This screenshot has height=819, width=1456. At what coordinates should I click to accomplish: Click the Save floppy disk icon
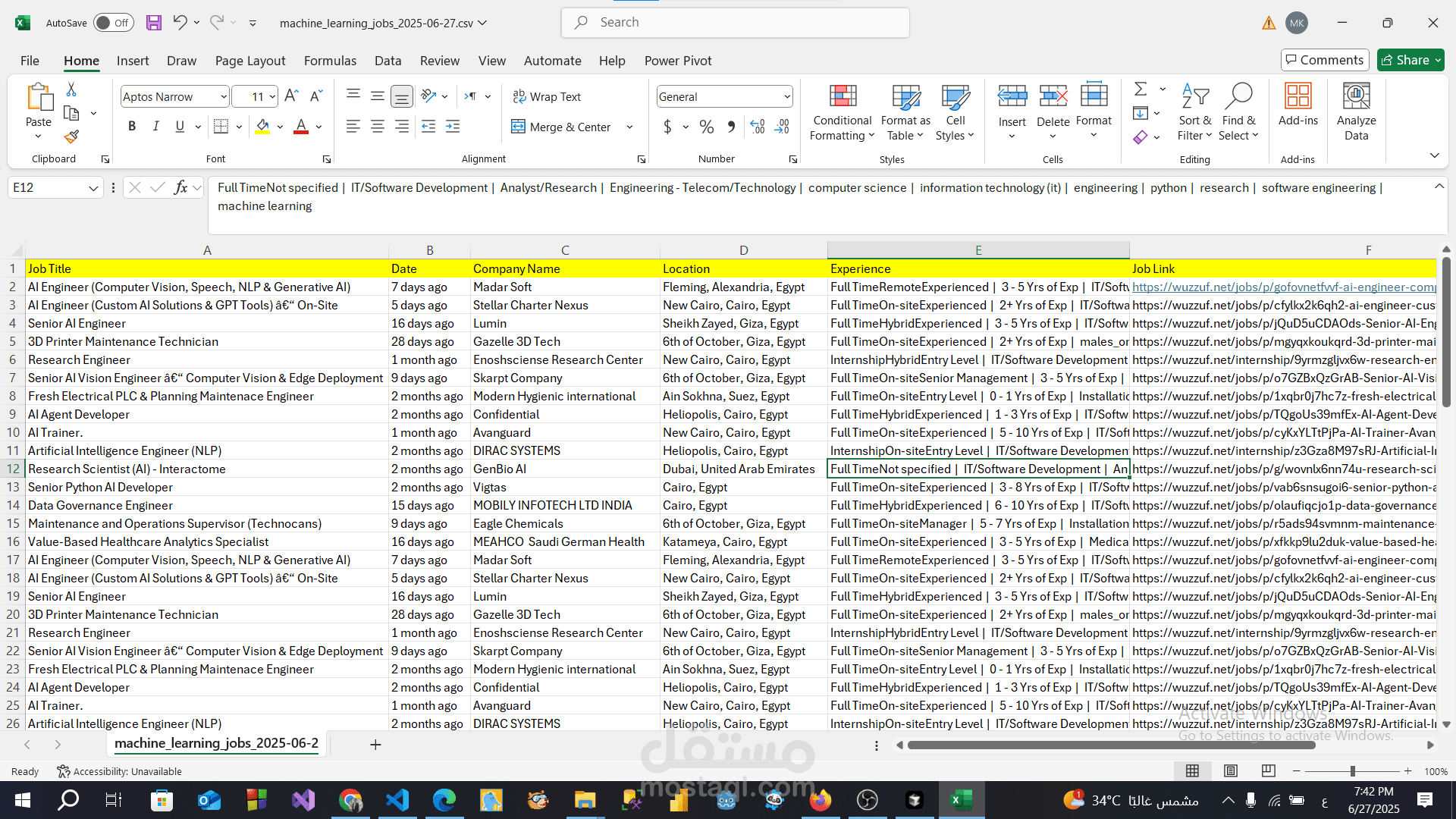coord(154,23)
